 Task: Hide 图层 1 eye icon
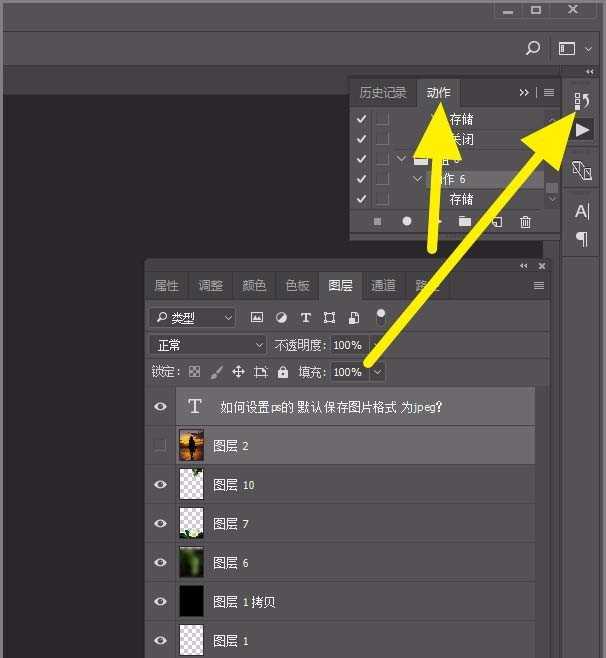tap(160, 640)
